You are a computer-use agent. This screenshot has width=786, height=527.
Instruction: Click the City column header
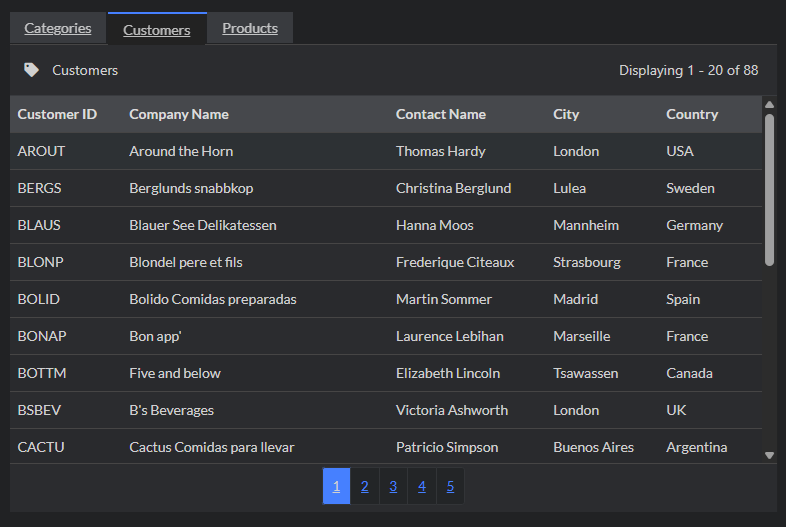click(x=566, y=114)
